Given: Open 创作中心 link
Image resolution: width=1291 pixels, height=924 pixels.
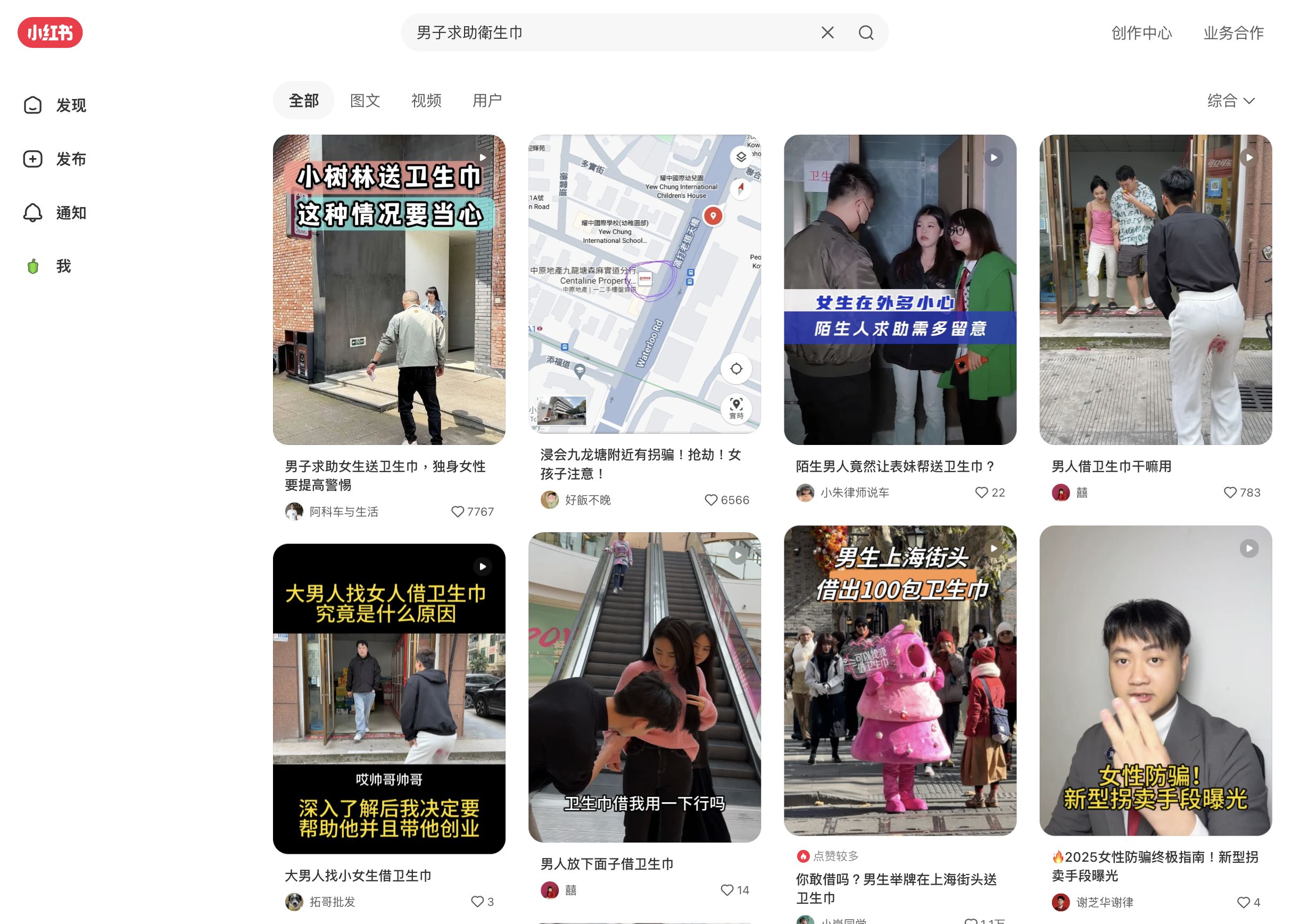Looking at the screenshot, I should point(1141,33).
